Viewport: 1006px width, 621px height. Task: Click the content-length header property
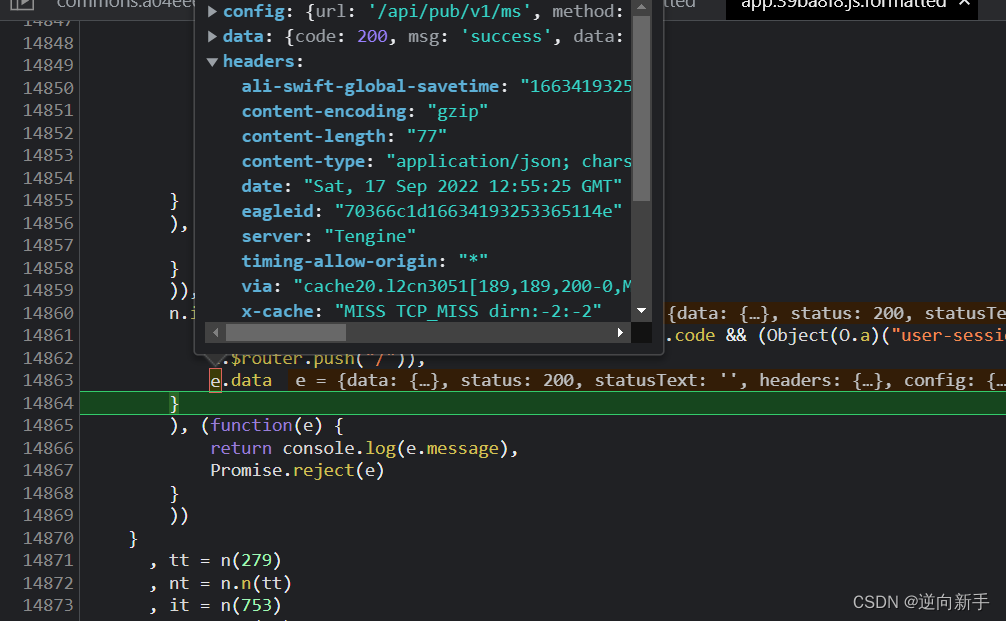click(x=314, y=136)
